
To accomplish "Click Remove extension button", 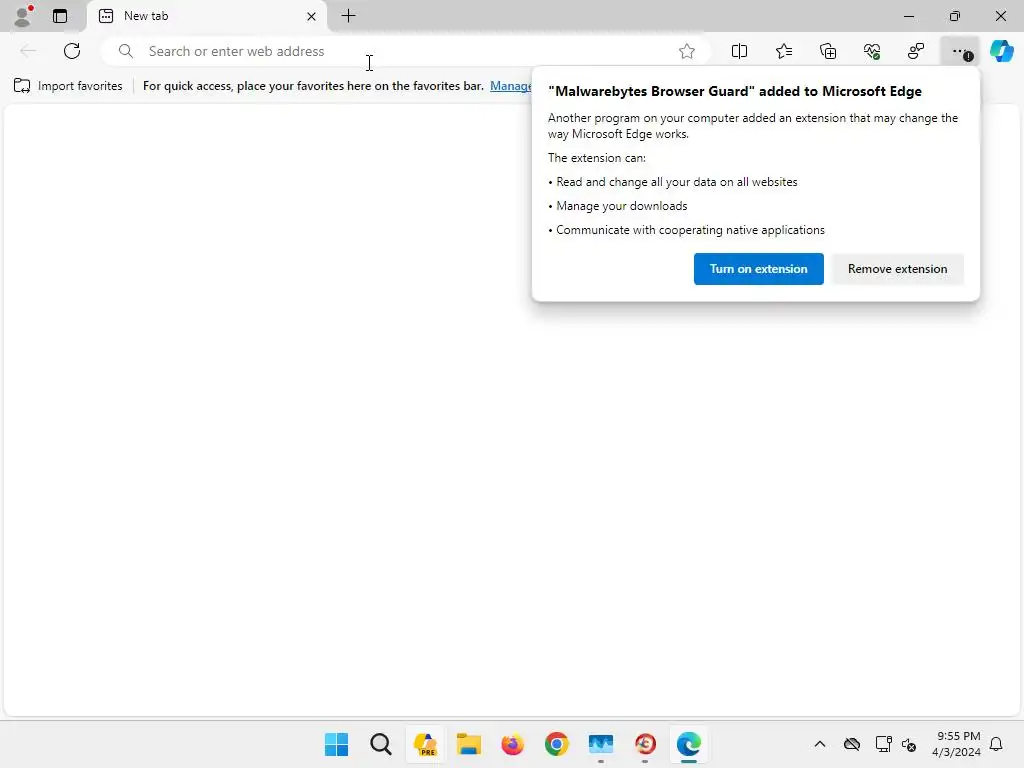I will point(897,269).
